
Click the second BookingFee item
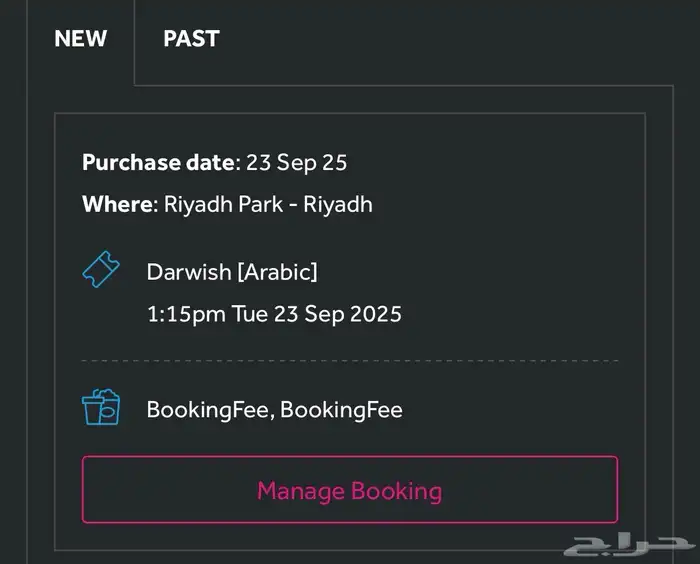pyautogui.click(x=341, y=409)
